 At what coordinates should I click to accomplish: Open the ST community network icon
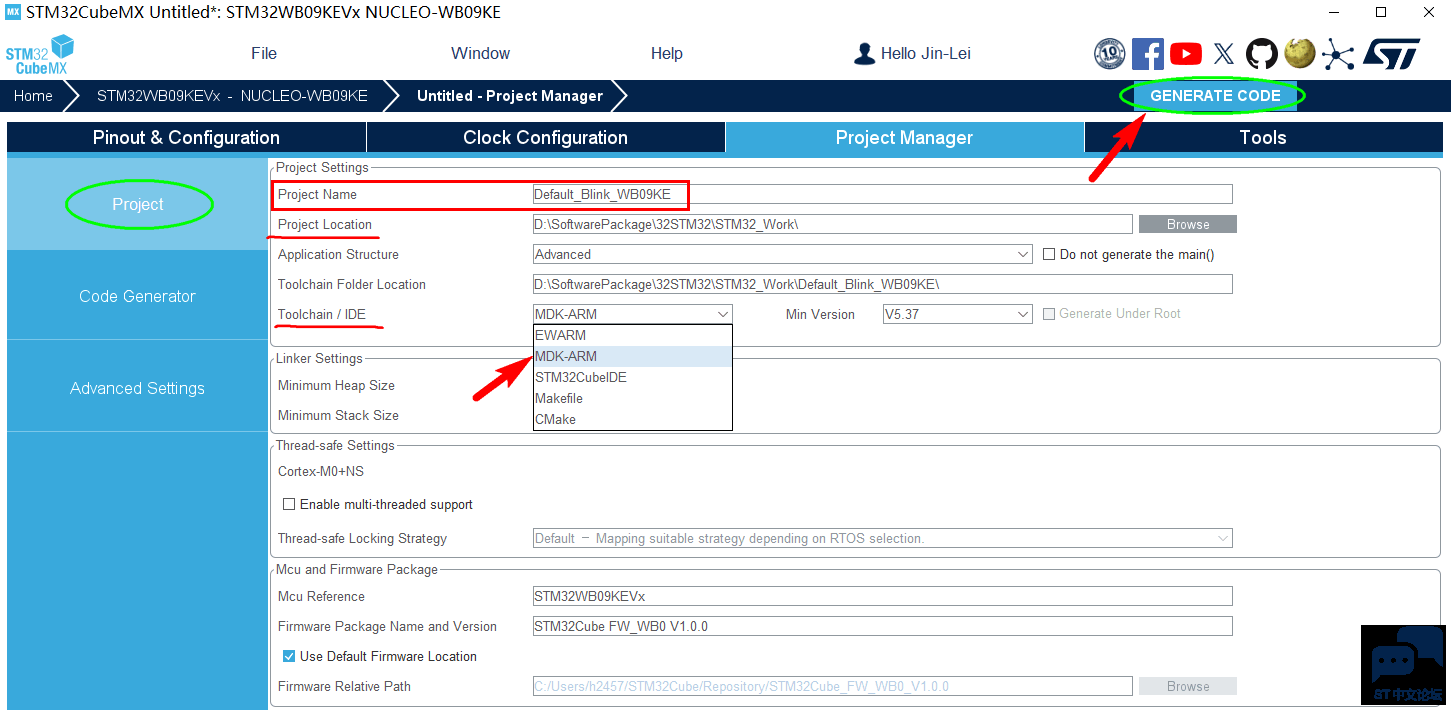(1338, 54)
